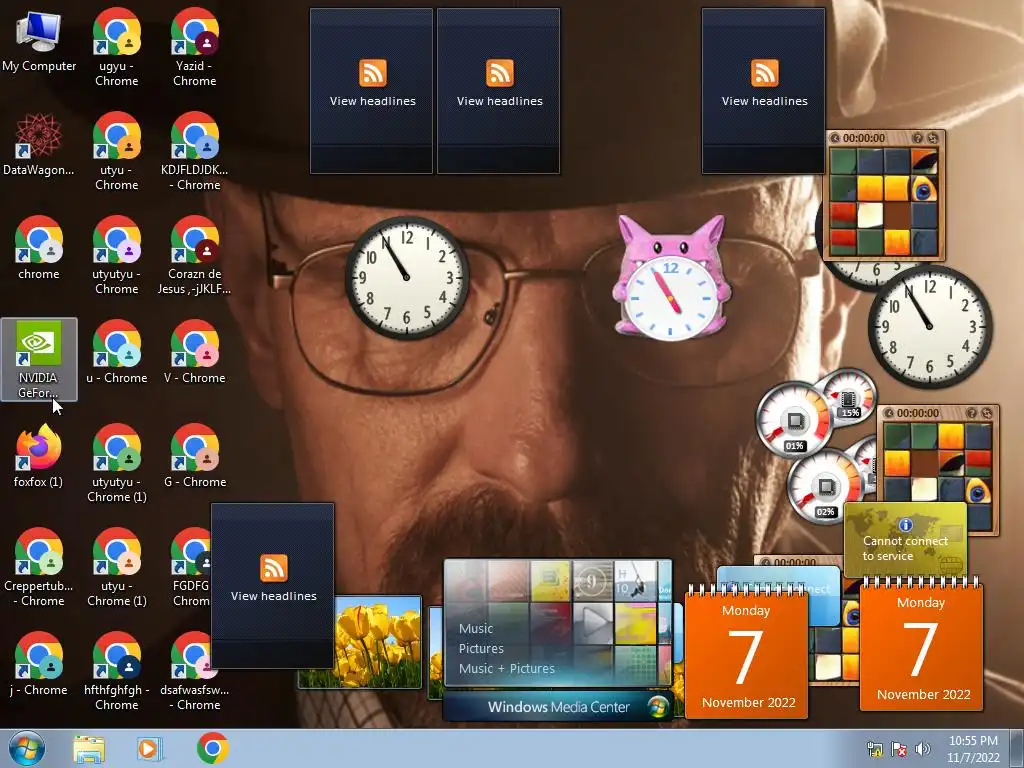Click the CPU meter gadget showing 02%
Screen dimensions: 1024x768
tap(824, 487)
